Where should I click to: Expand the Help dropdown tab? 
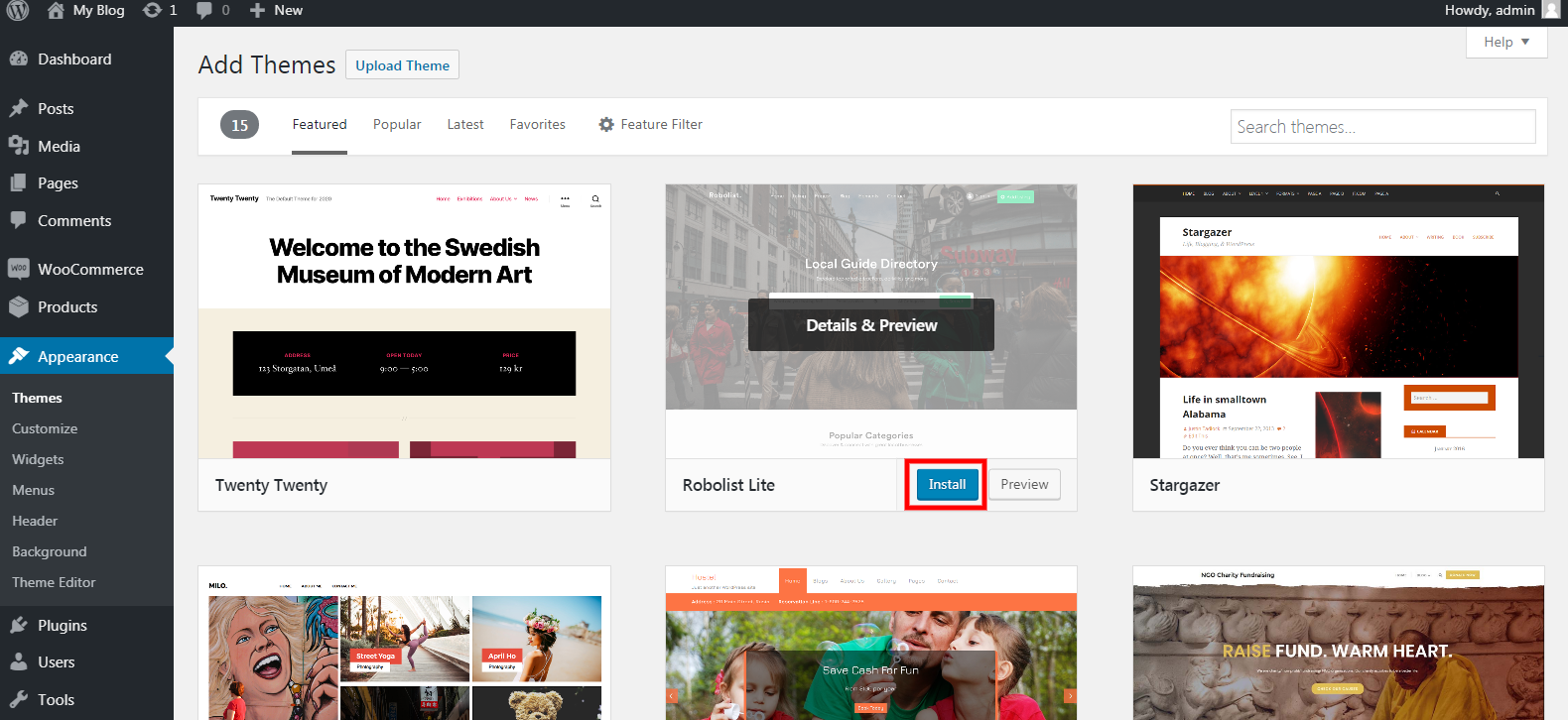[1506, 42]
